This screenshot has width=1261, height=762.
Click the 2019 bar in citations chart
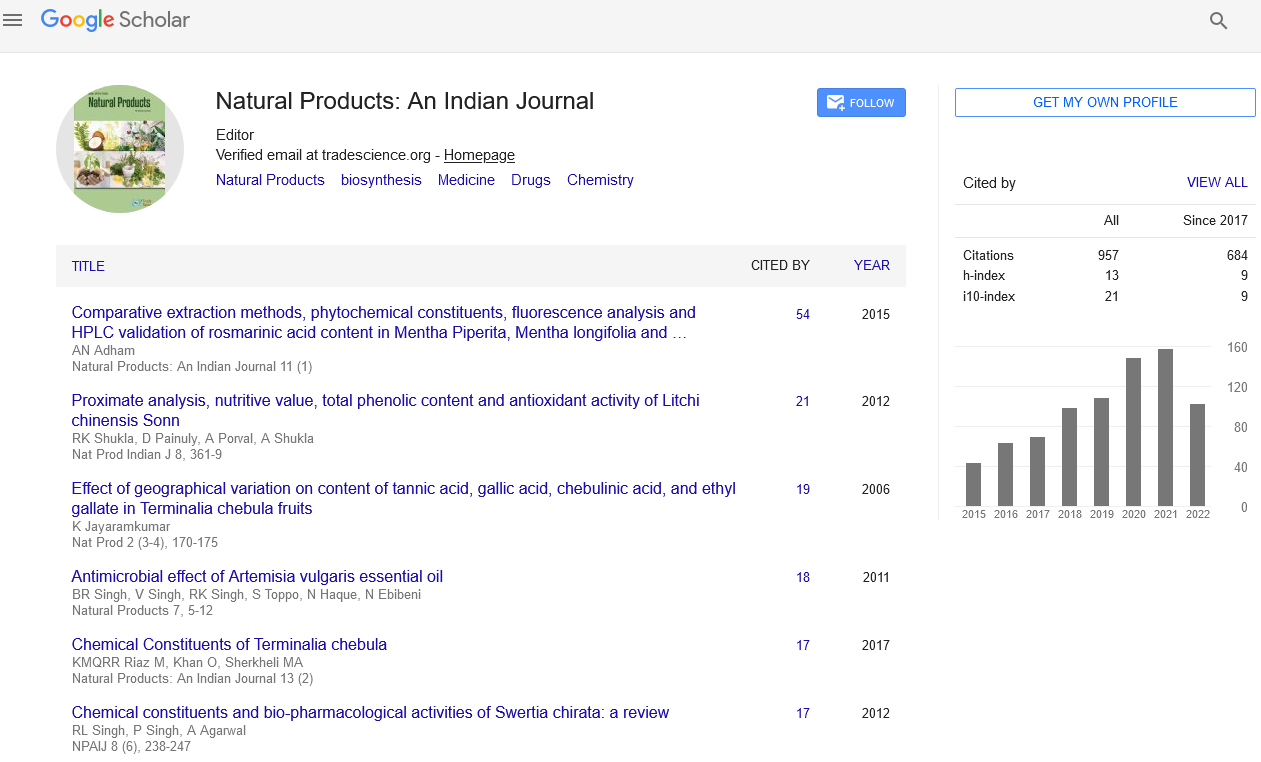tap(1101, 452)
